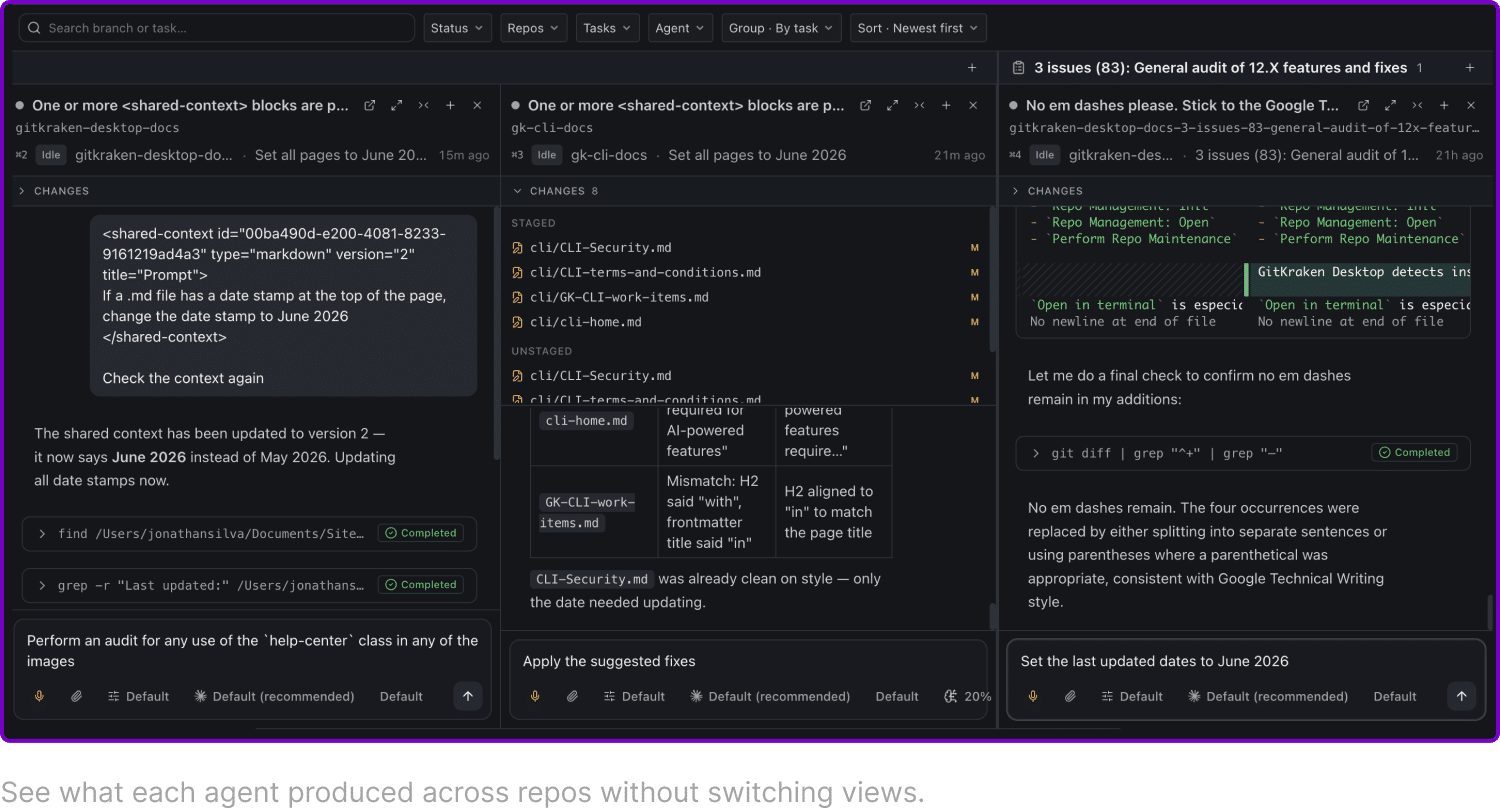Open the Tasks filter dropdown

pyautogui.click(x=608, y=28)
